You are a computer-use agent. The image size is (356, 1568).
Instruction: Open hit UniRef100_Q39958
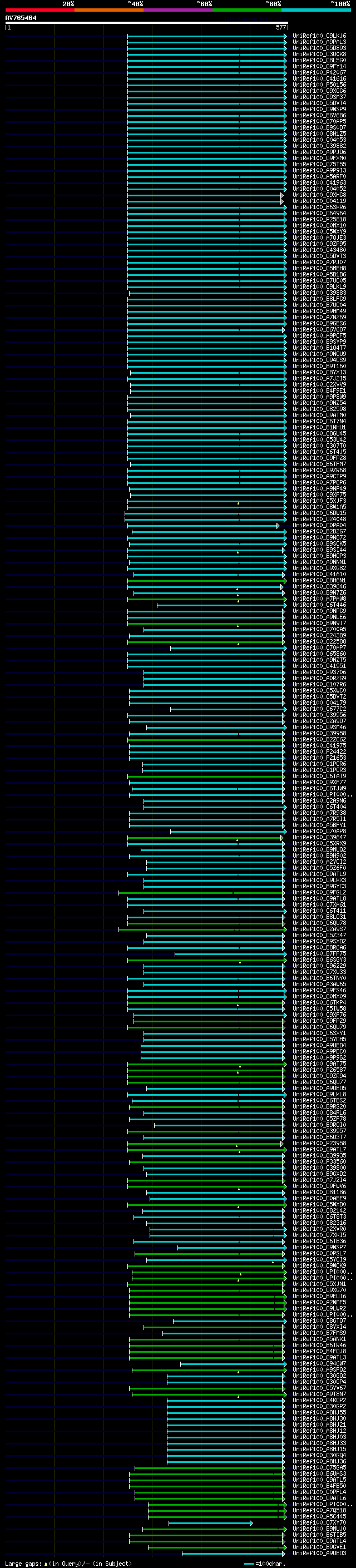click(319, 734)
